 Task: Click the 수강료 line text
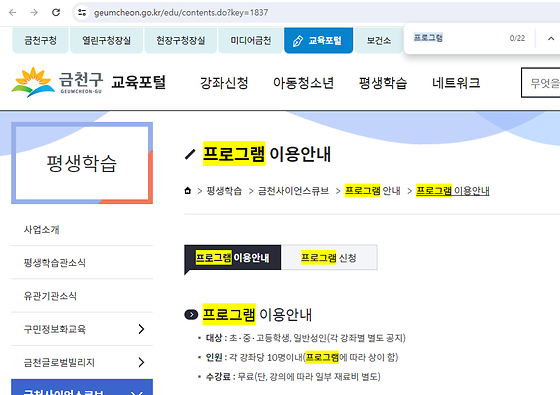pos(293,376)
